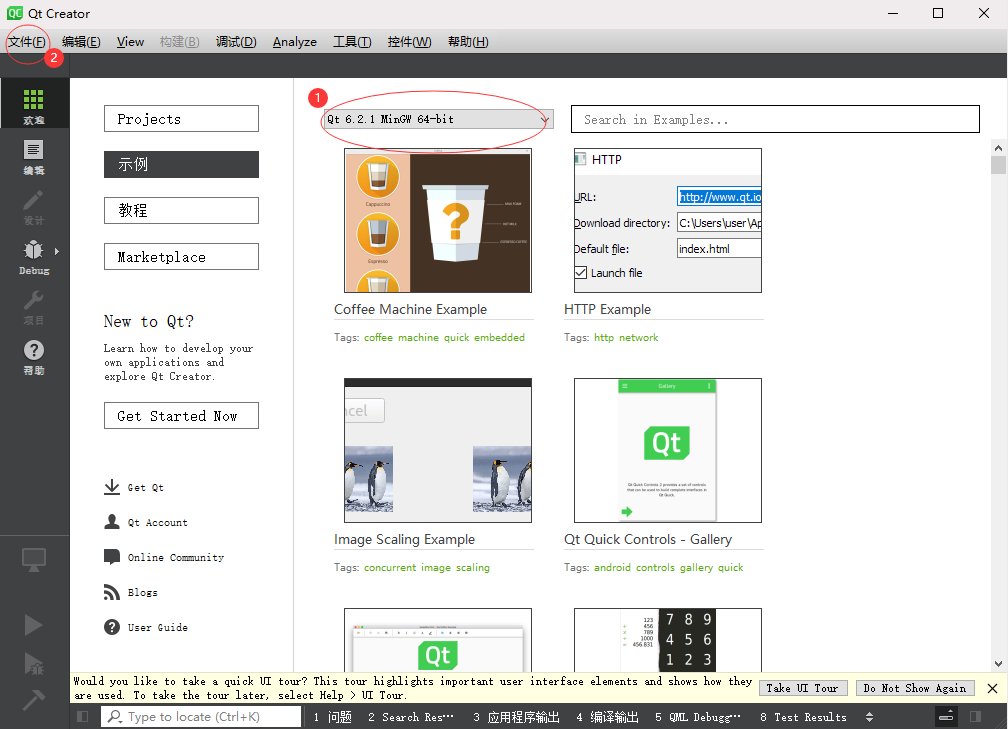Open the Marketplace page
Image resolution: width=1008 pixels, height=729 pixels.
(181, 256)
